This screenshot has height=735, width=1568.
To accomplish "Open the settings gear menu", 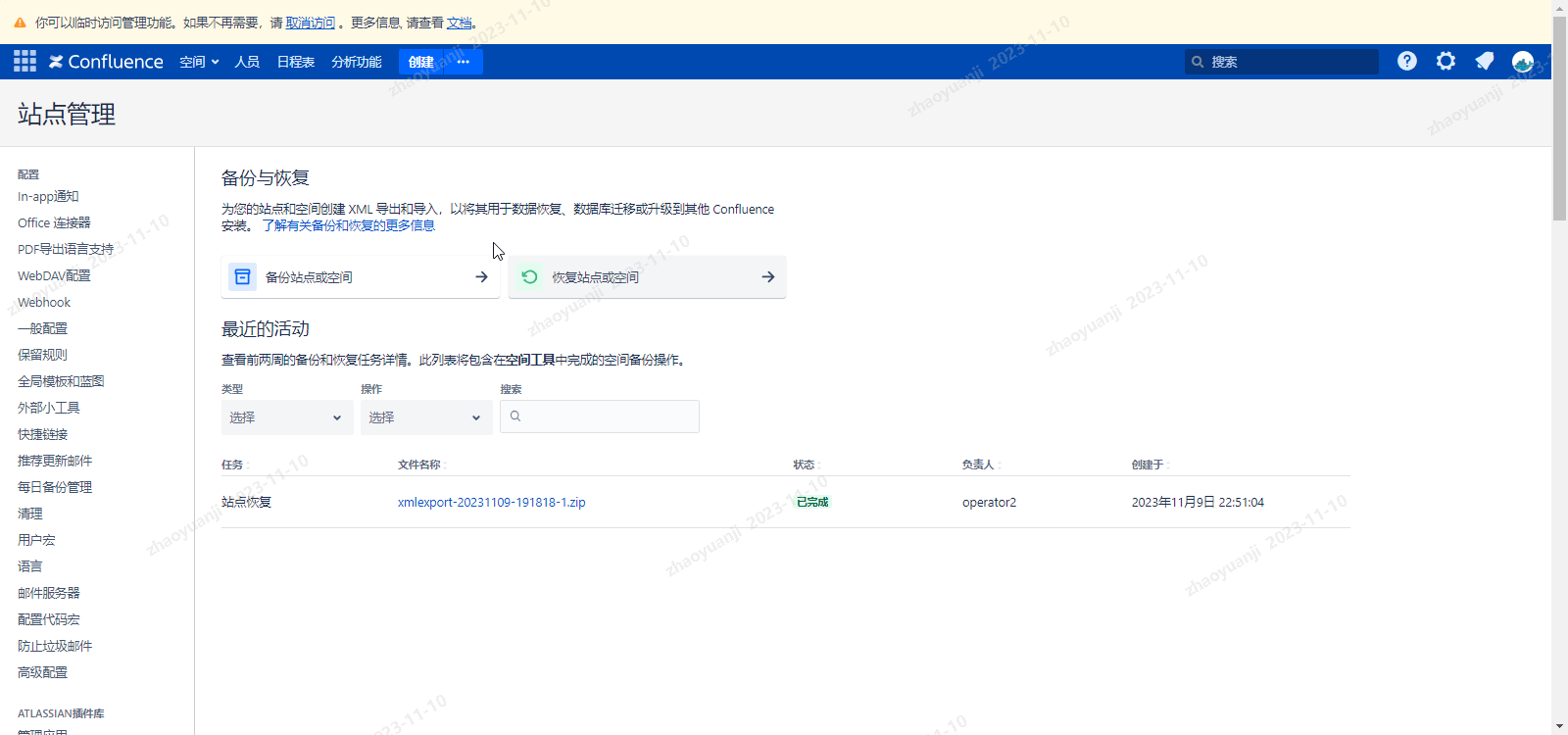I will (1445, 61).
